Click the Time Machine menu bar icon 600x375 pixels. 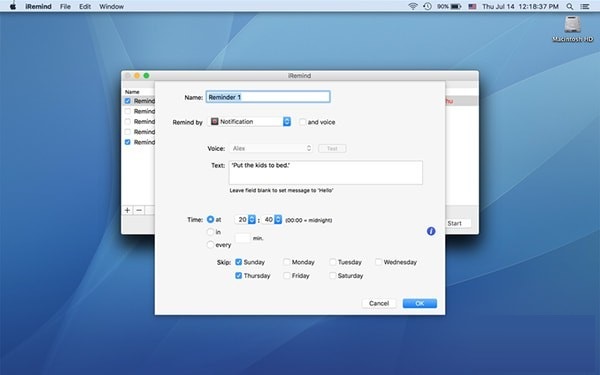pyautogui.click(x=427, y=6)
